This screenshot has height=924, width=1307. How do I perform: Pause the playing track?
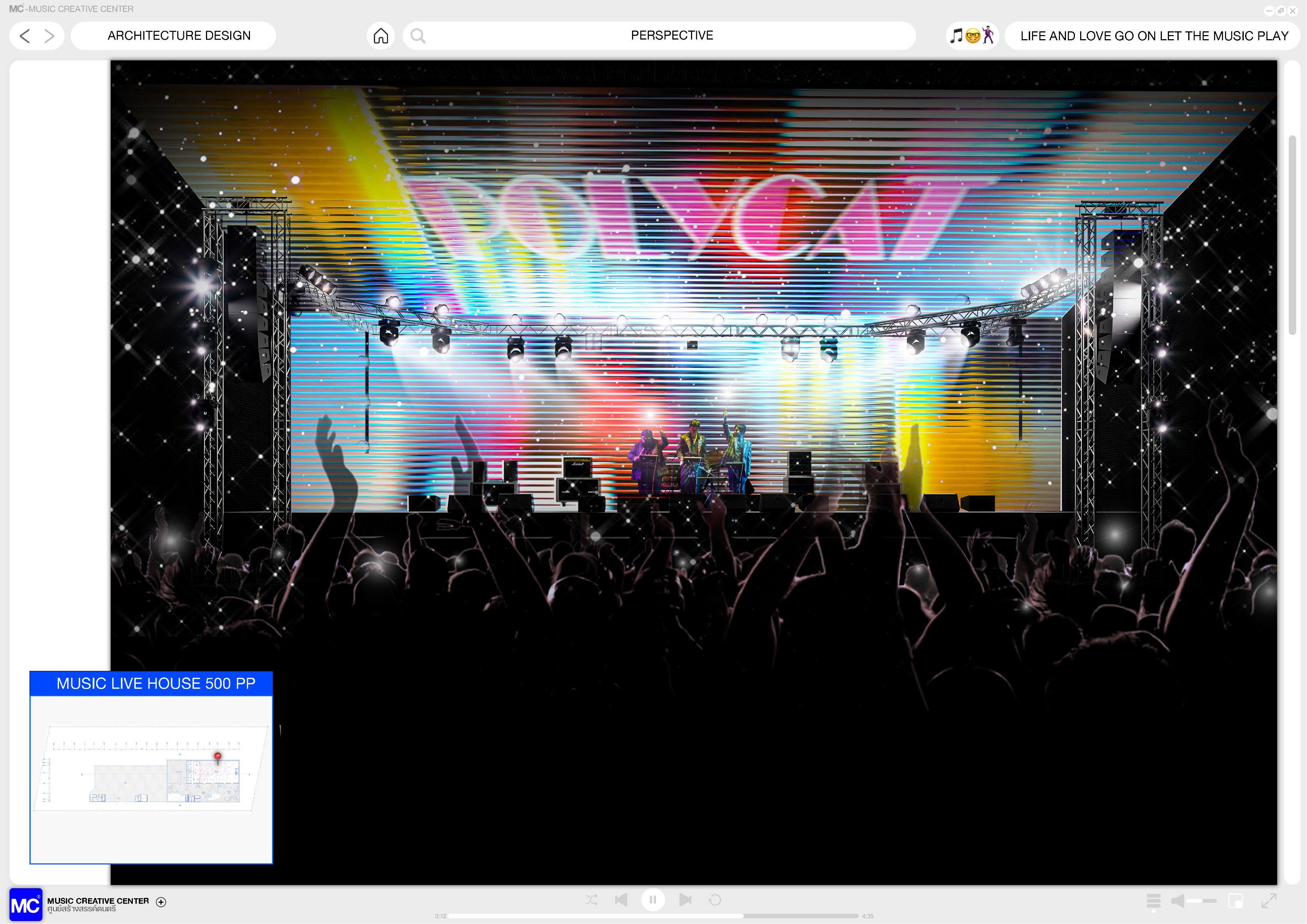tap(653, 899)
